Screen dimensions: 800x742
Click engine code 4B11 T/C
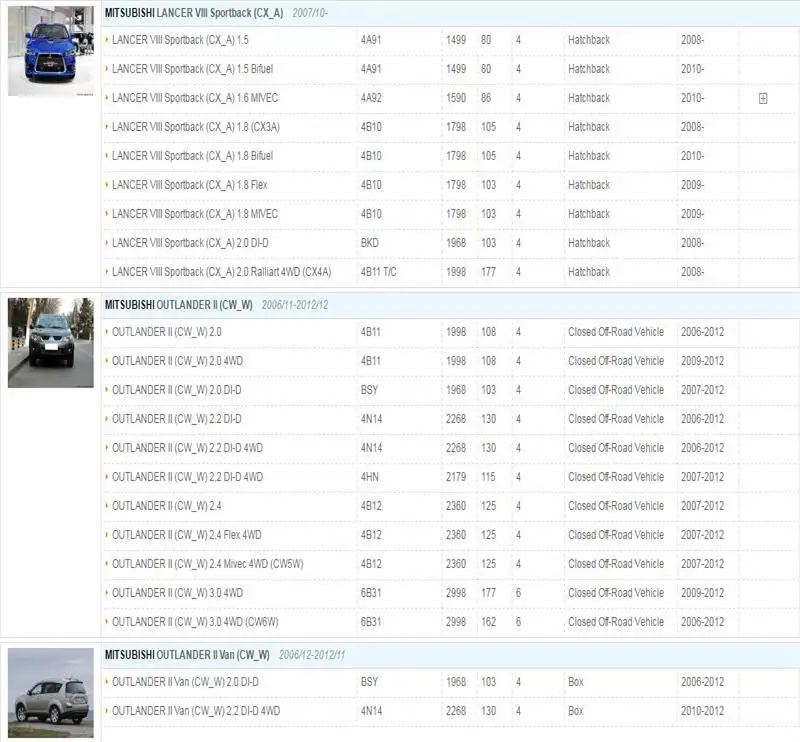coord(378,273)
